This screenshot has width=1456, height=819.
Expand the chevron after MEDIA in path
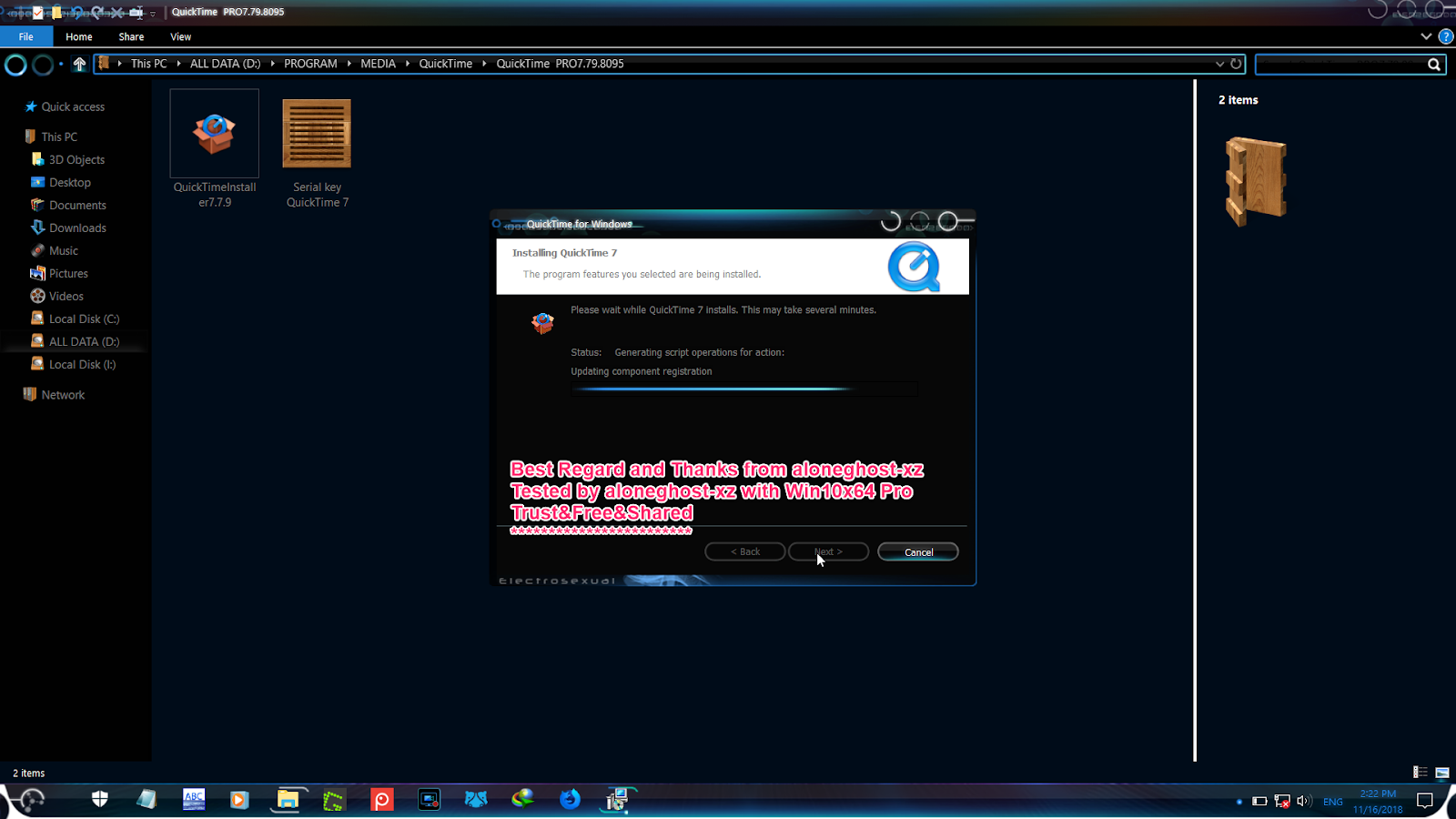pos(408,64)
